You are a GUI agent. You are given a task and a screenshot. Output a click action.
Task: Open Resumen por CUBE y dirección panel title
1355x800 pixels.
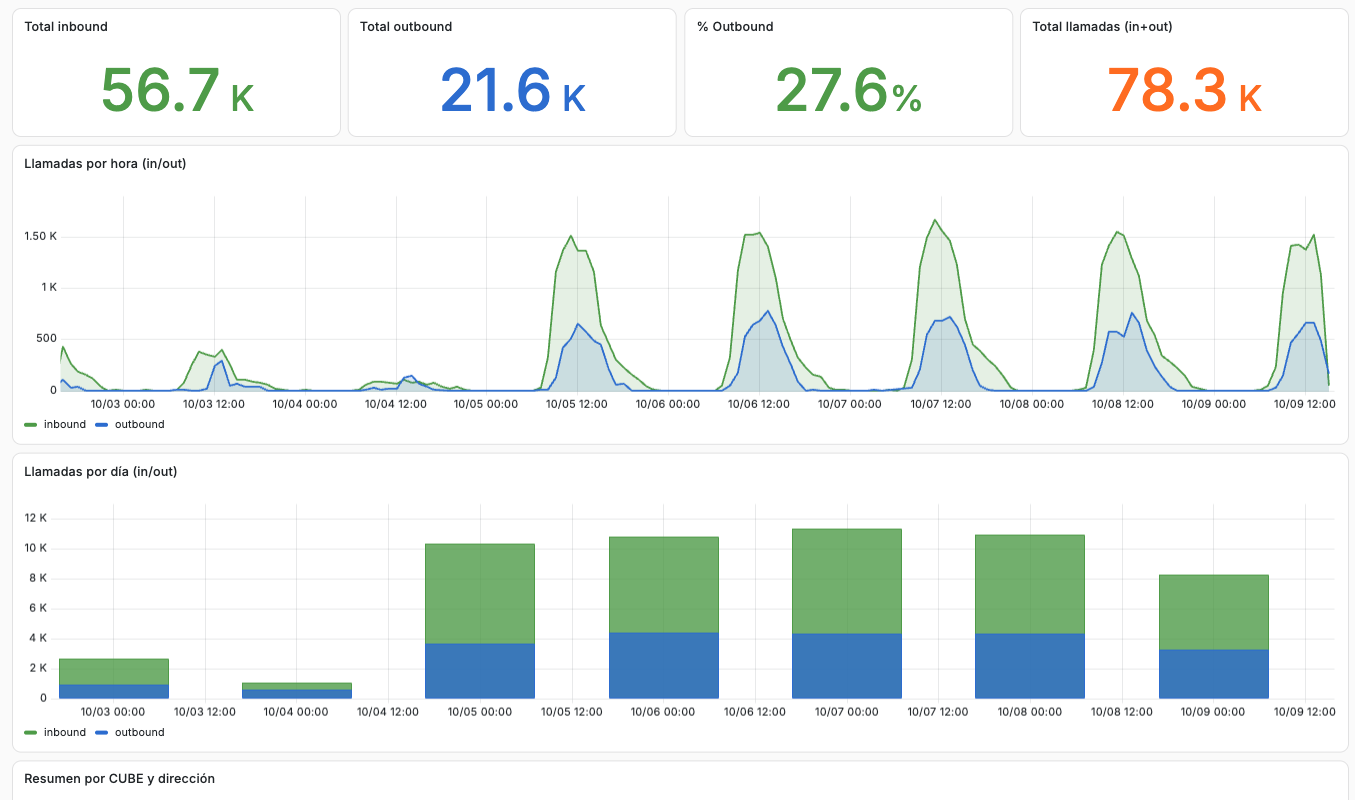tap(119, 778)
